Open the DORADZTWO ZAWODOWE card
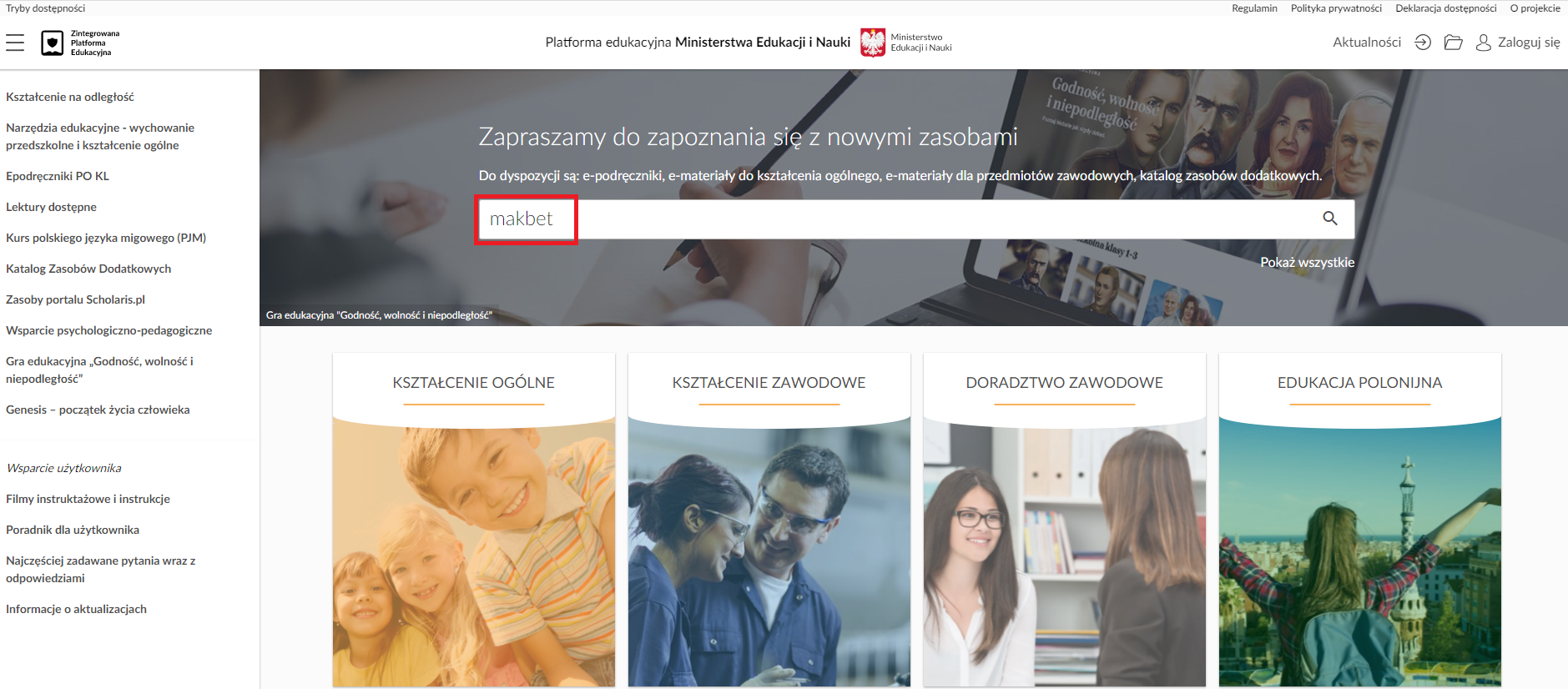Image resolution: width=1568 pixels, height=689 pixels. pos(1065,520)
